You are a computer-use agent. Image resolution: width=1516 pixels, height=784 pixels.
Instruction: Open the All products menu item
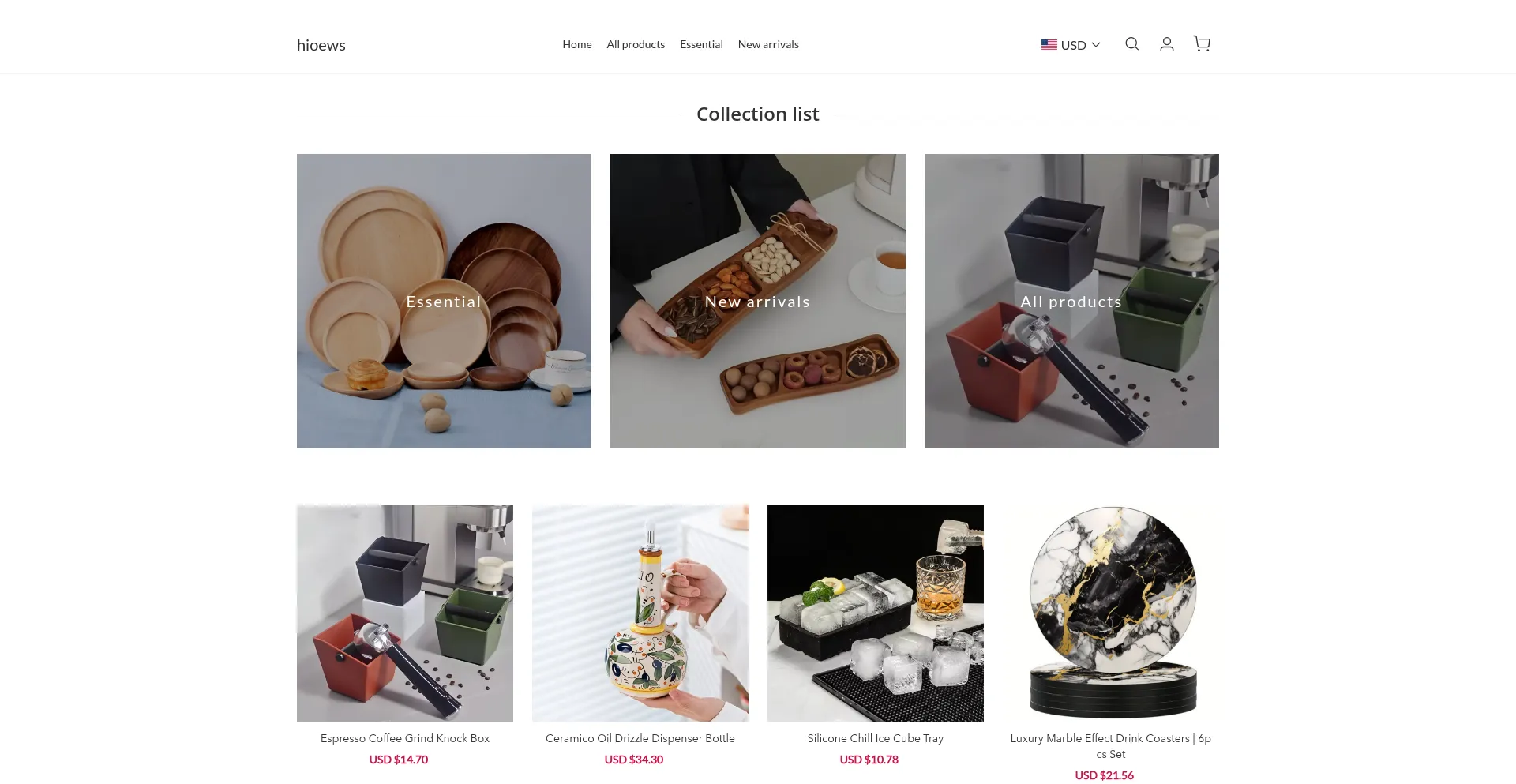[x=636, y=44]
